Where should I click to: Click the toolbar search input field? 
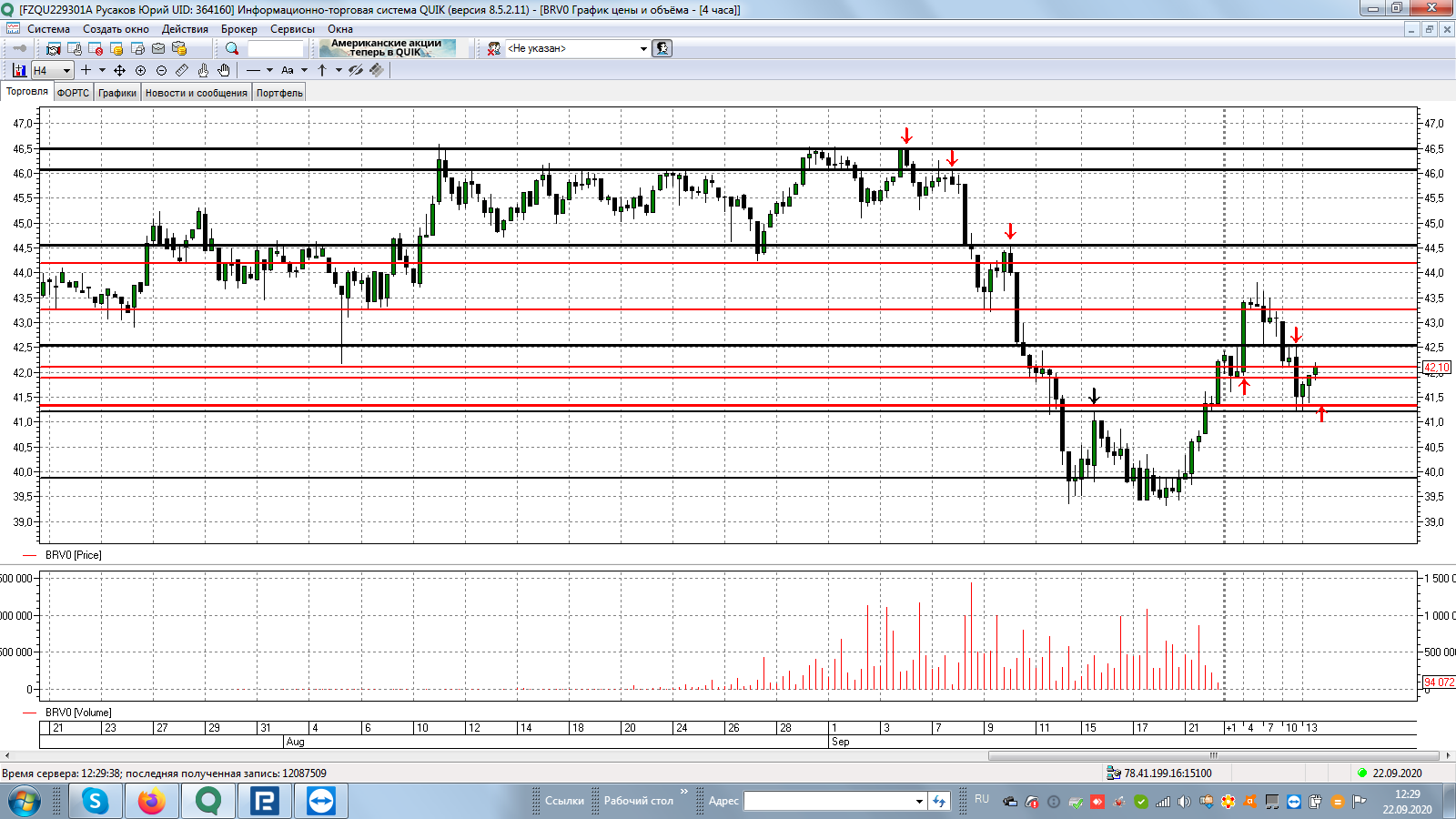point(275,48)
